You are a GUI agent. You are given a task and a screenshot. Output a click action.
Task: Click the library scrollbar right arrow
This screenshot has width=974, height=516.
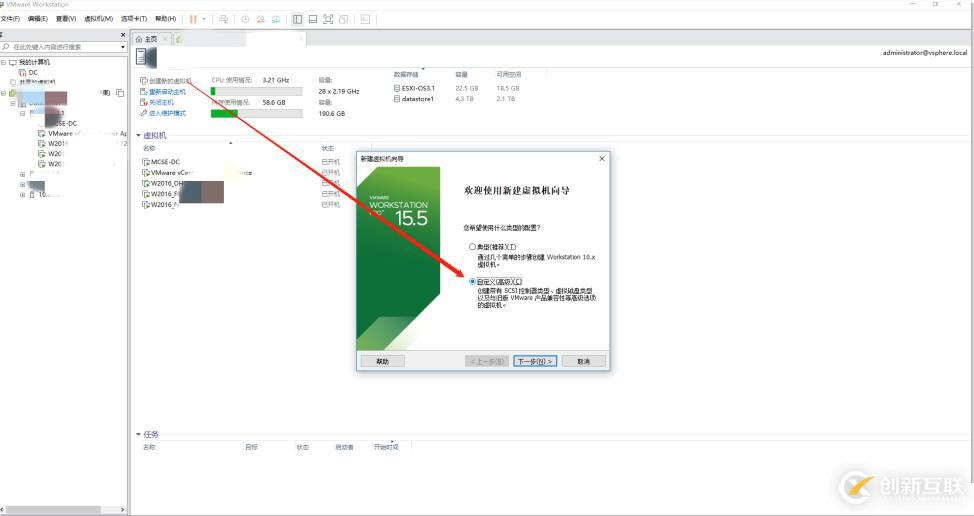click(122, 510)
